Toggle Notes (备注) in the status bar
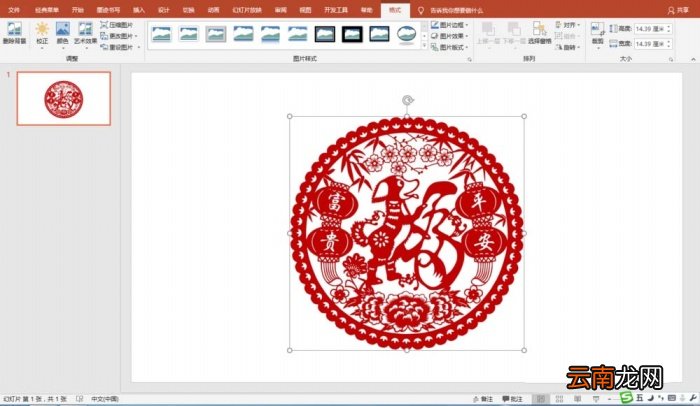700x406 pixels. coord(483,399)
